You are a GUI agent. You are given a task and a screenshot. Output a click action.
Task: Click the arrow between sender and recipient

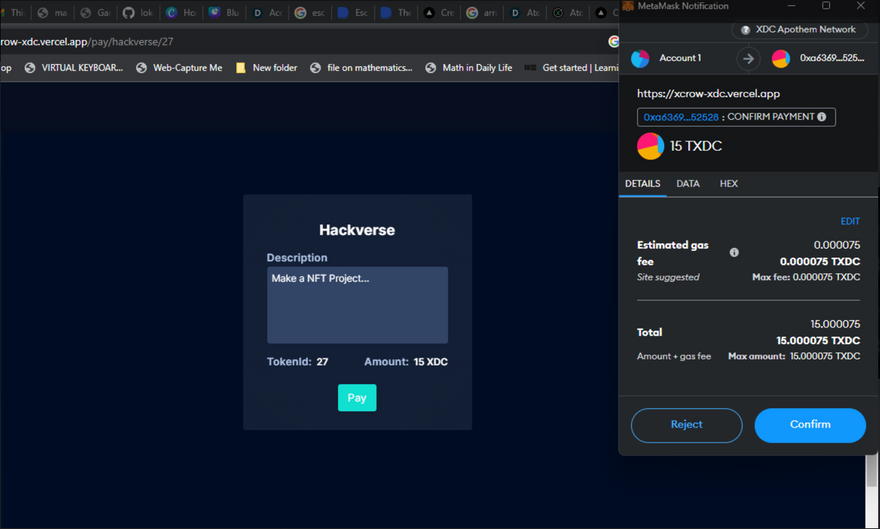tap(748, 59)
